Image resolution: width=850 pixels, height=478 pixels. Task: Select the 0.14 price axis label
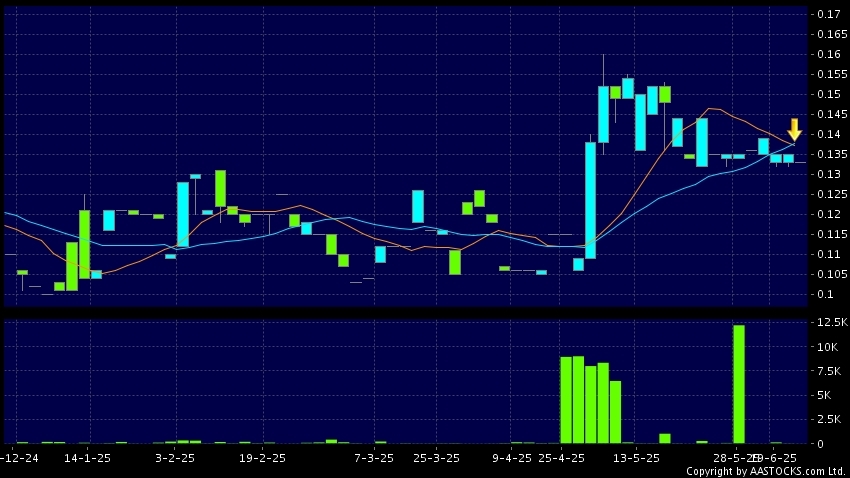[829, 134]
